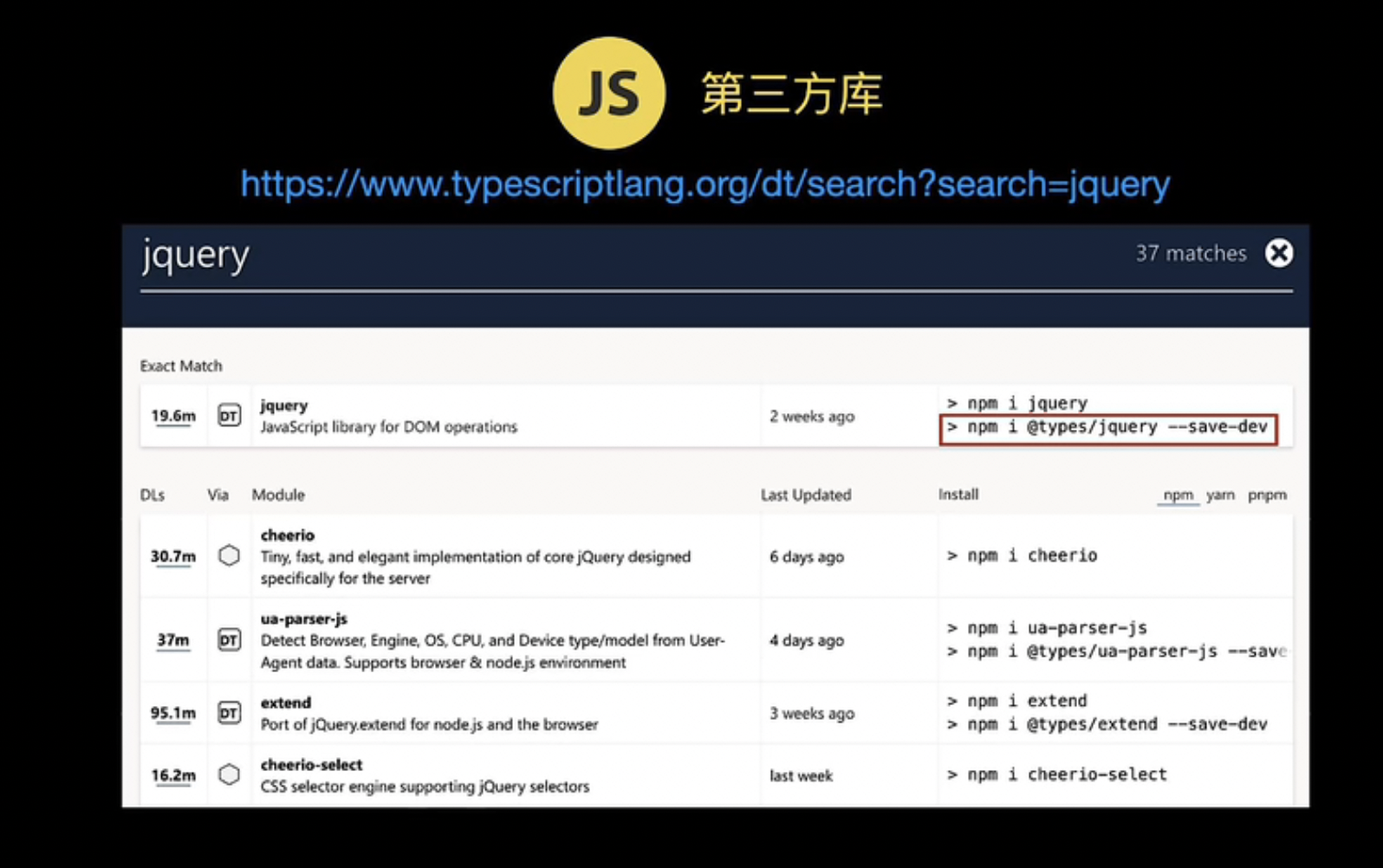Click 'npm i @types/jquery --save-dev' command
This screenshot has width=1383, height=868.
click(x=1107, y=427)
